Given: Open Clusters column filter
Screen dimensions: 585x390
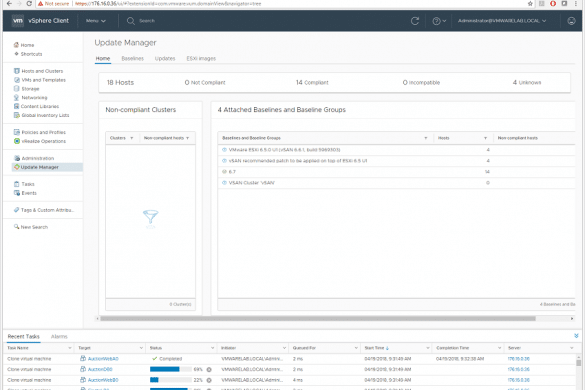Looking at the screenshot, I should pos(131,138).
